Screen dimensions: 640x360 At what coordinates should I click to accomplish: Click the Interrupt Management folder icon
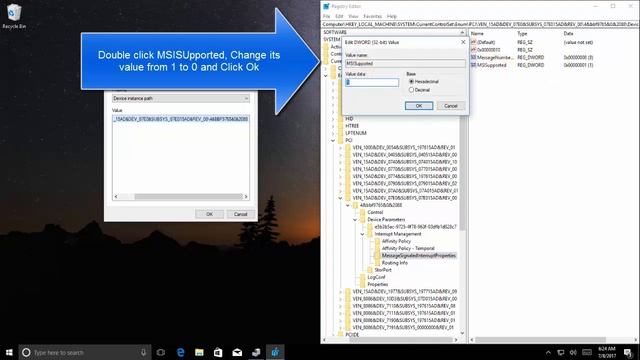pyautogui.click(x=370, y=234)
